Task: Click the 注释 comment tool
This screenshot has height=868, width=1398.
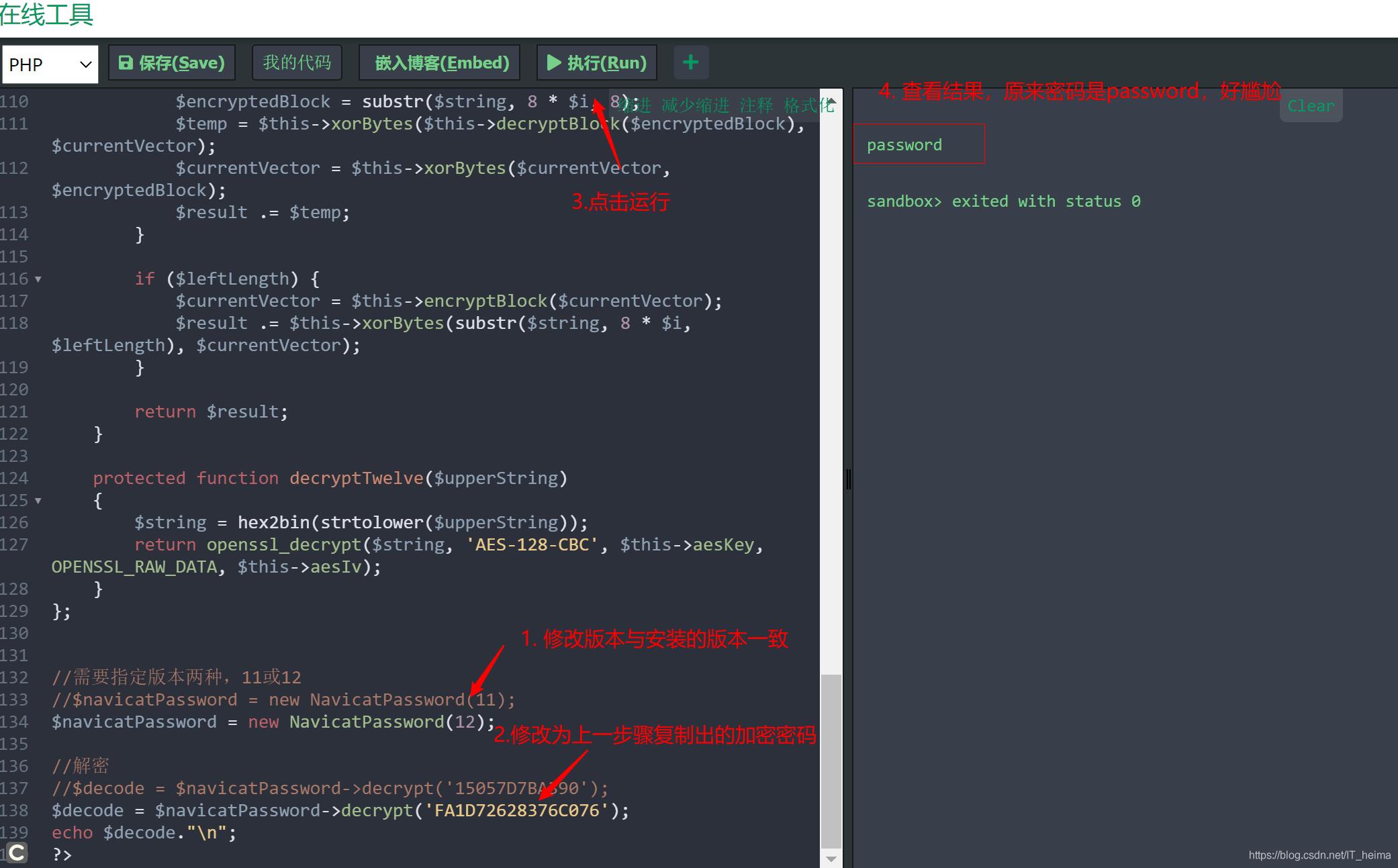Action: click(x=756, y=106)
